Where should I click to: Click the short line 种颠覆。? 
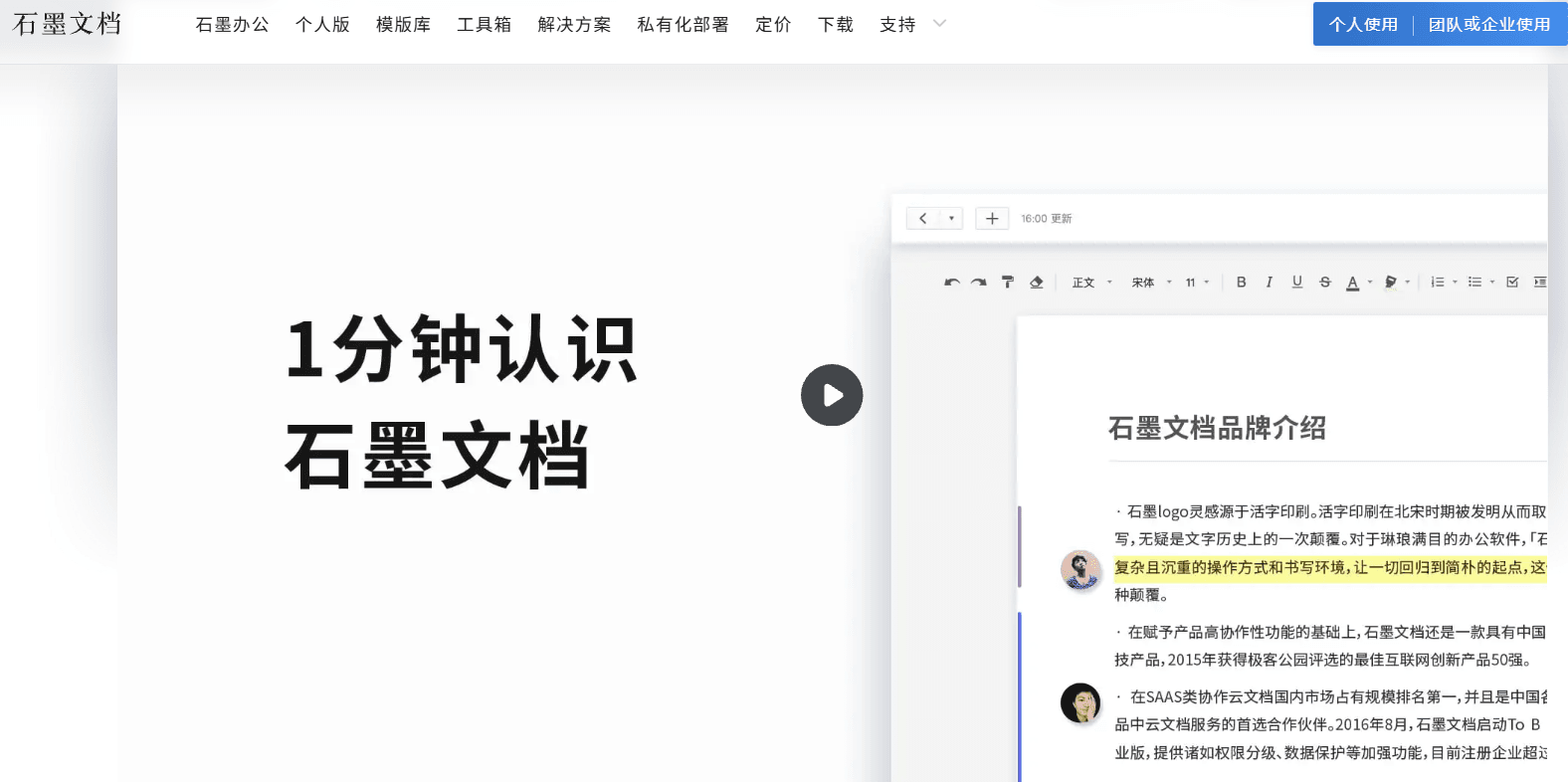tap(1141, 595)
